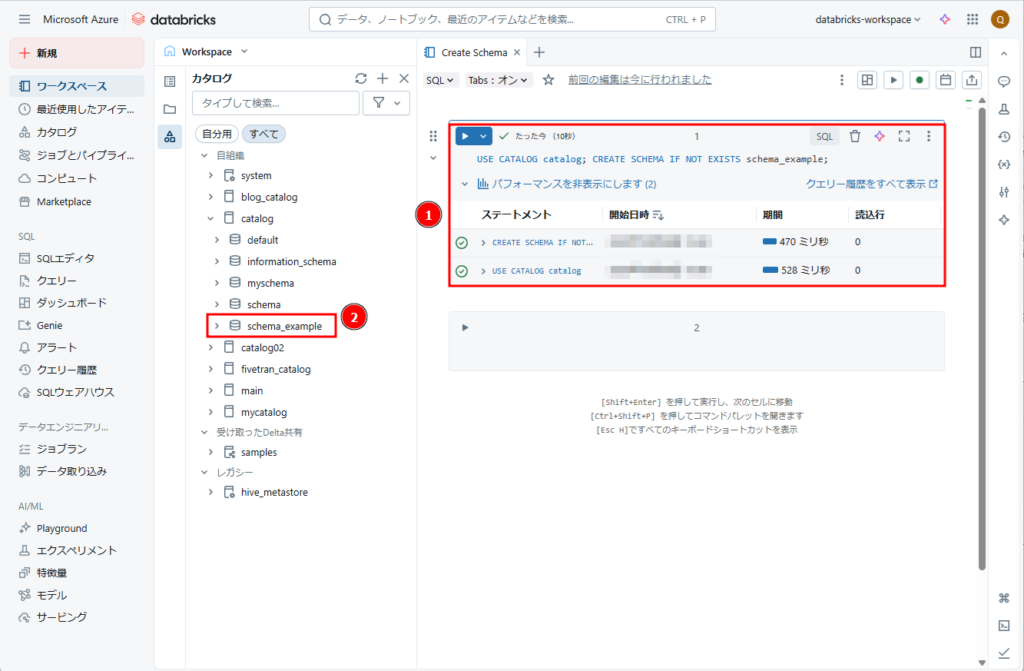
Task: Toggle the Tabs: オン setting
Action: pos(499,80)
